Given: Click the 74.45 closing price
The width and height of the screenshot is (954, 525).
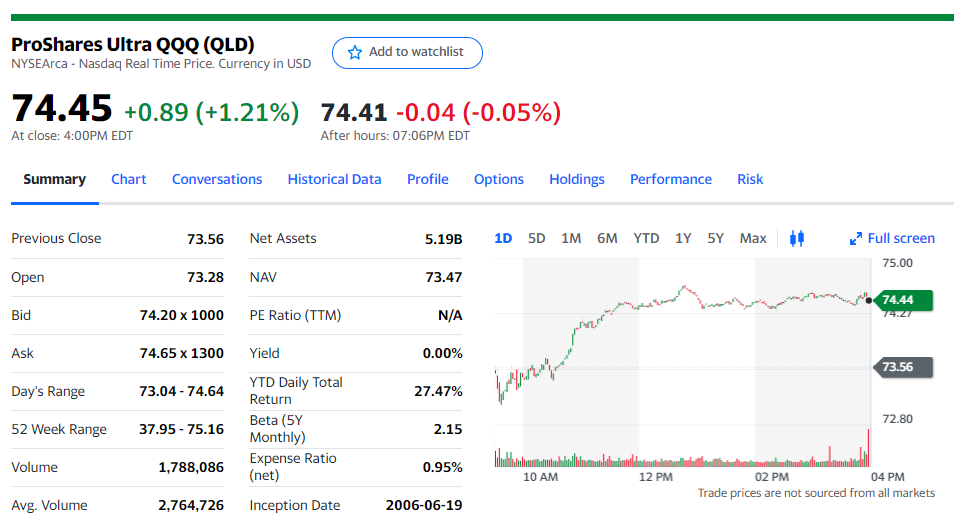Looking at the screenshot, I should point(61,108).
